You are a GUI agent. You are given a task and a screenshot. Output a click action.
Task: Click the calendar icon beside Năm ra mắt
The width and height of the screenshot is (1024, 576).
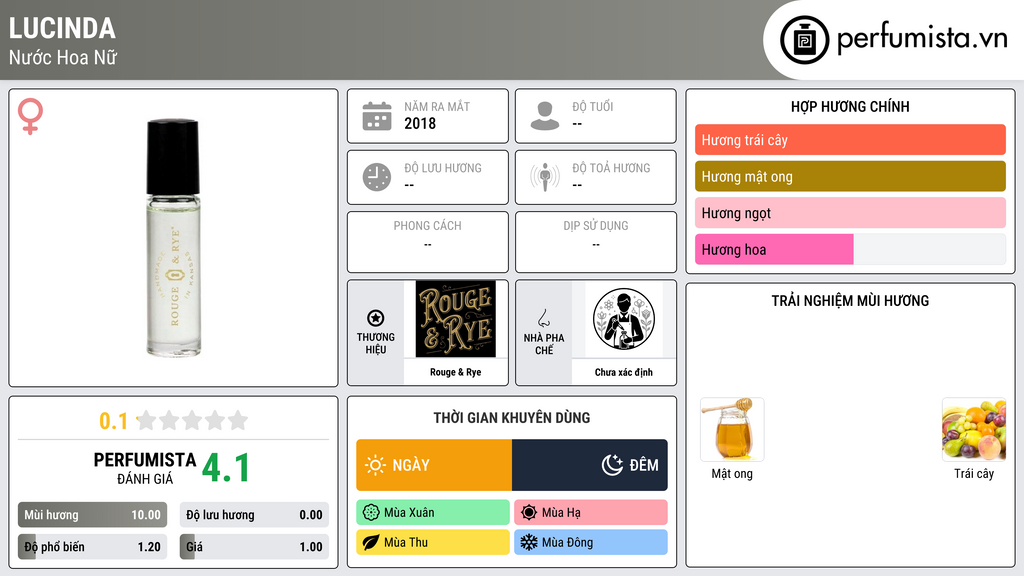tap(377, 116)
